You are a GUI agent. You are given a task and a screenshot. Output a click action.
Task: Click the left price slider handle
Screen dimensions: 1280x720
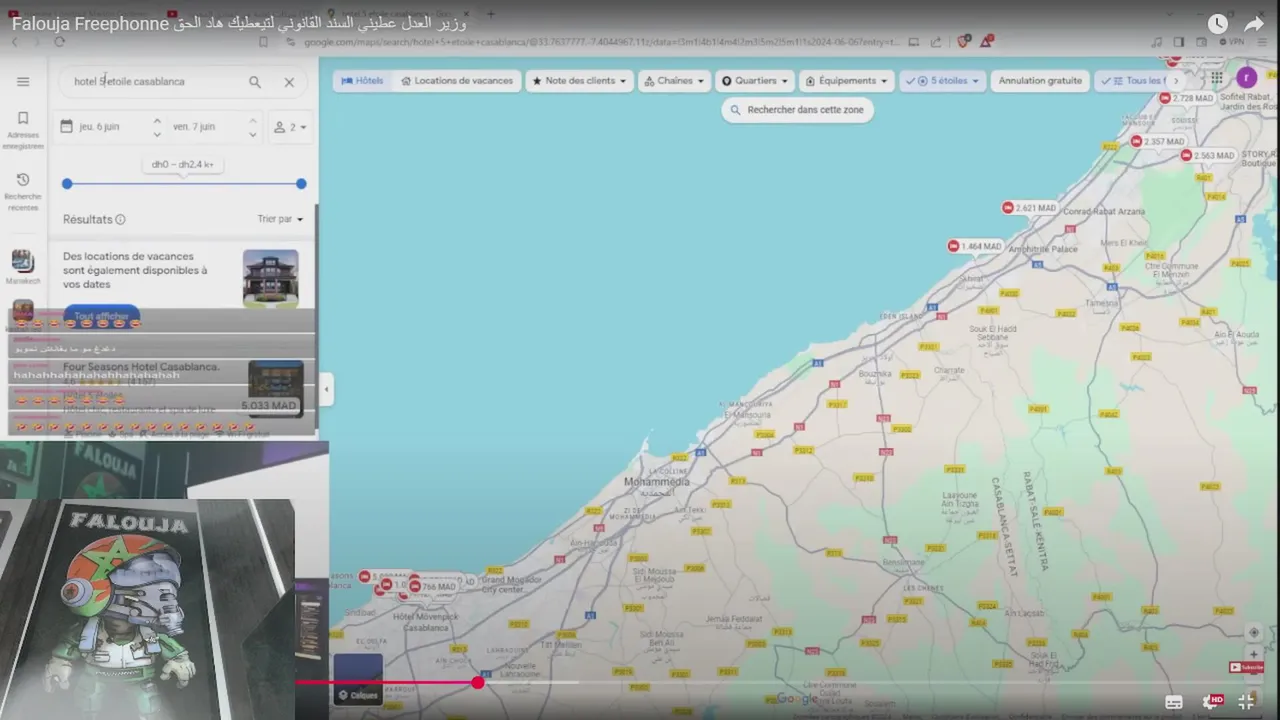tap(67, 184)
